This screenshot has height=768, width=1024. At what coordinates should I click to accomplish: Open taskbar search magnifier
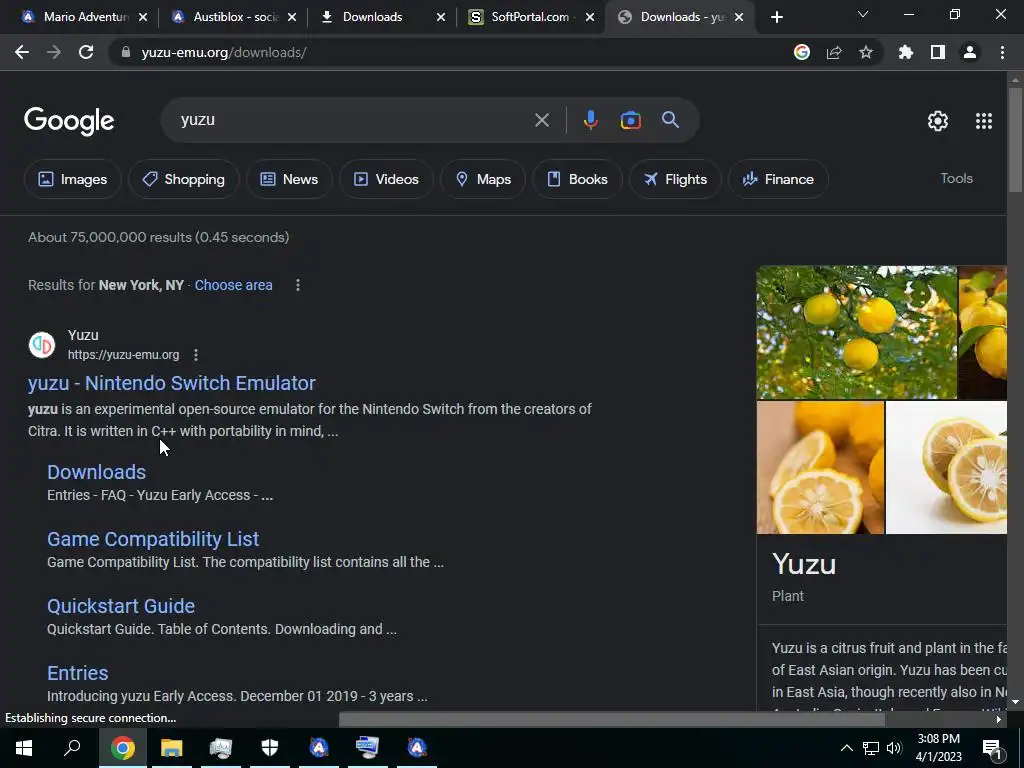click(72, 747)
